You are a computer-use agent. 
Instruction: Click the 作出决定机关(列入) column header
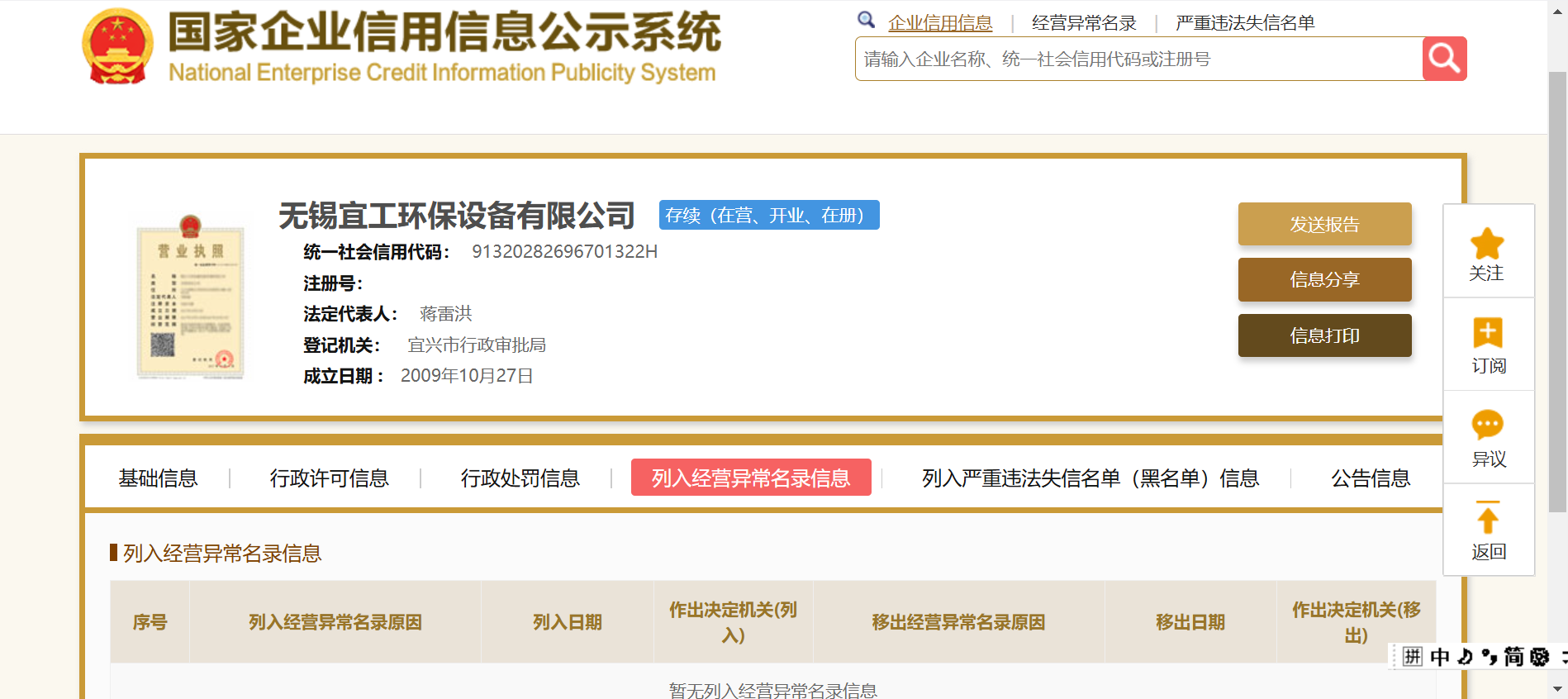(x=734, y=622)
